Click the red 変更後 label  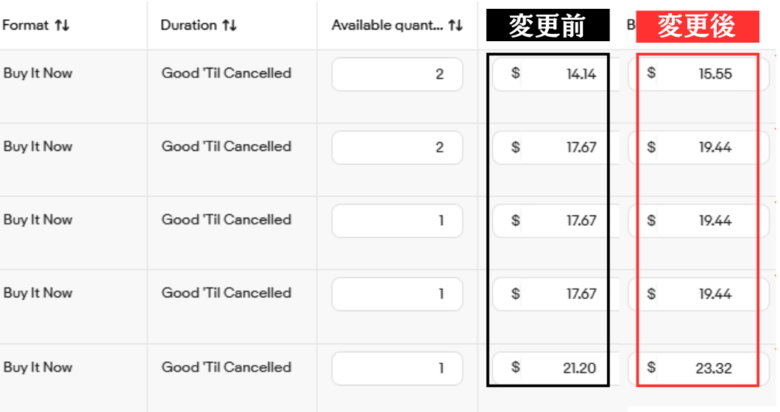[698, 27]
